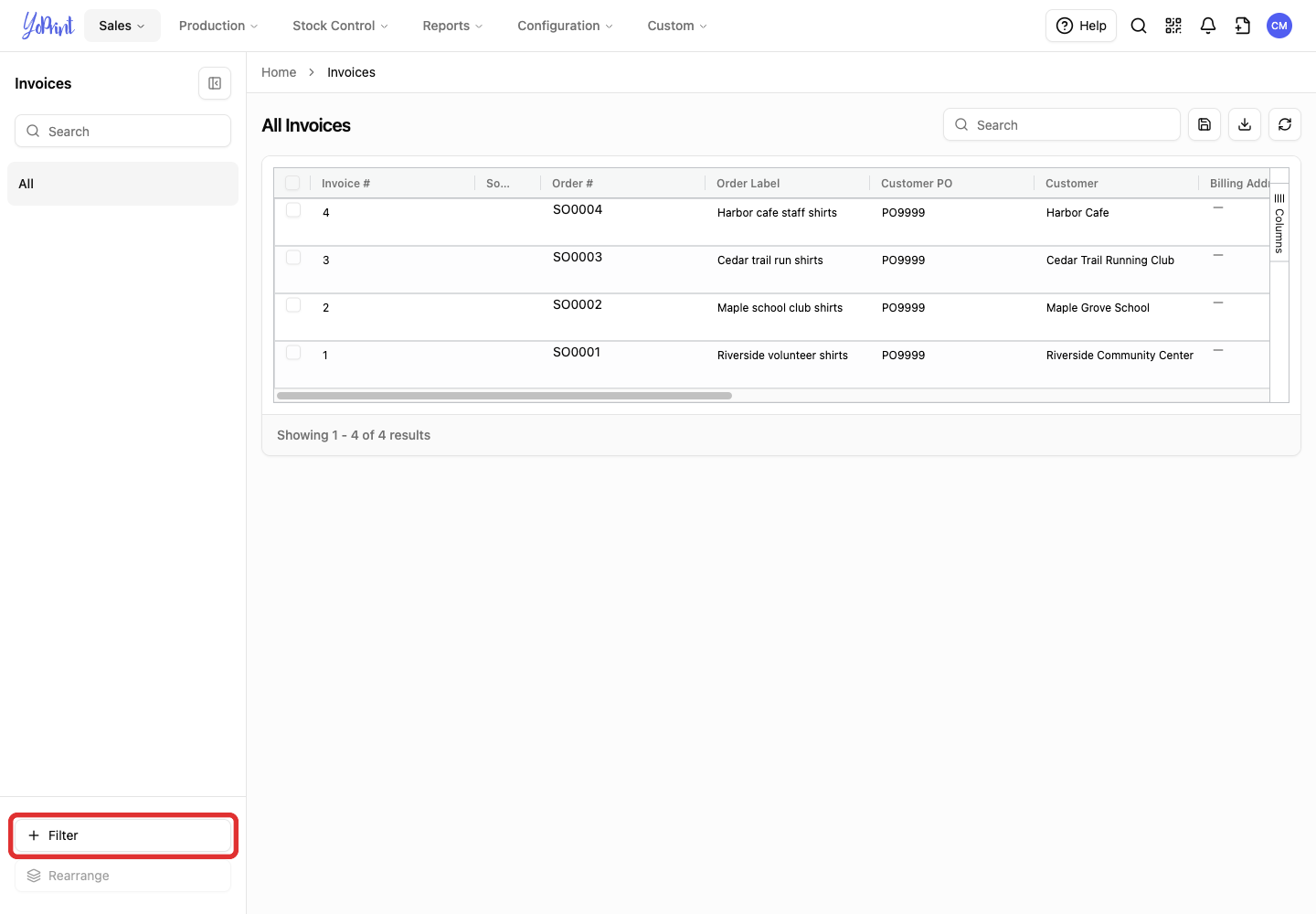Select the checkbox for invoice 2
Screen dimensions: 1316x914
tap(293, 305)
